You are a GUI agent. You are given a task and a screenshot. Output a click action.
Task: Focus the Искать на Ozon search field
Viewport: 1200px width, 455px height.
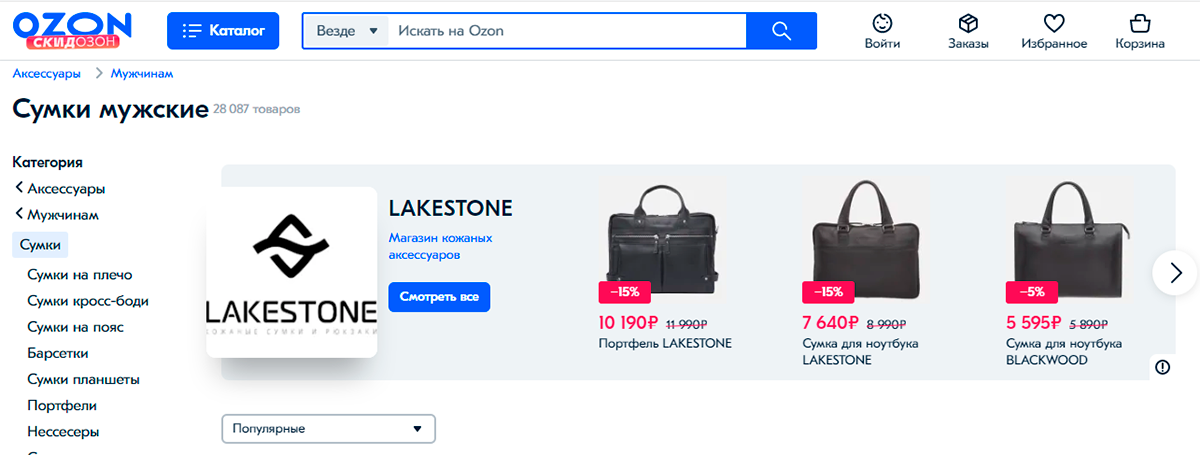coord(567,31)
